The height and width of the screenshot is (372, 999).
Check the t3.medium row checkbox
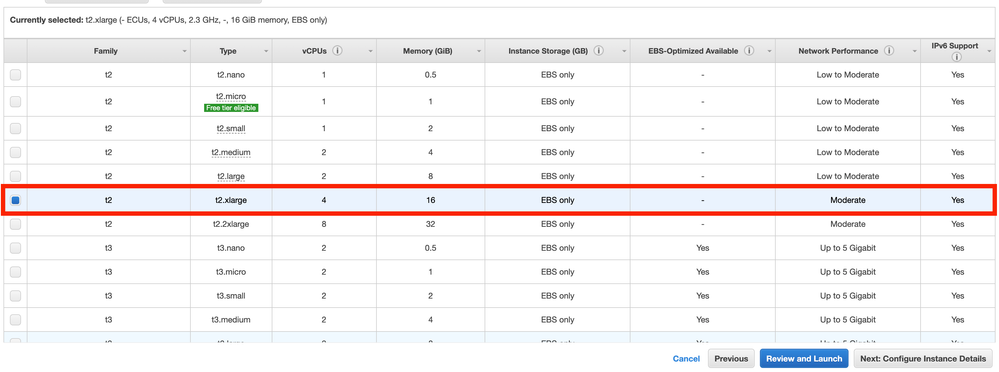click(x=15, y=320)
